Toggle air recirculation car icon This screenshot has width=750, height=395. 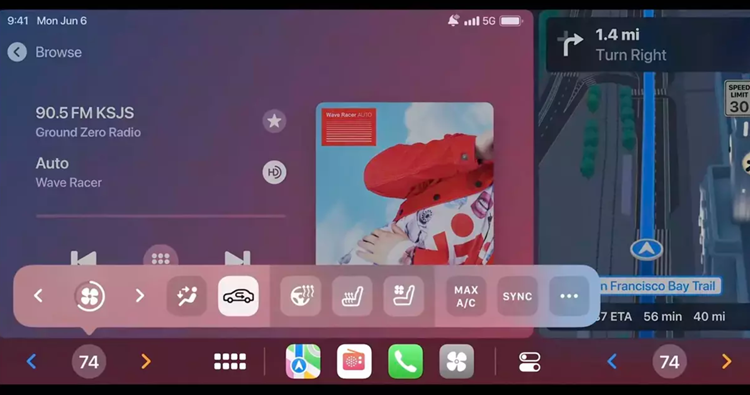(238, 296)
